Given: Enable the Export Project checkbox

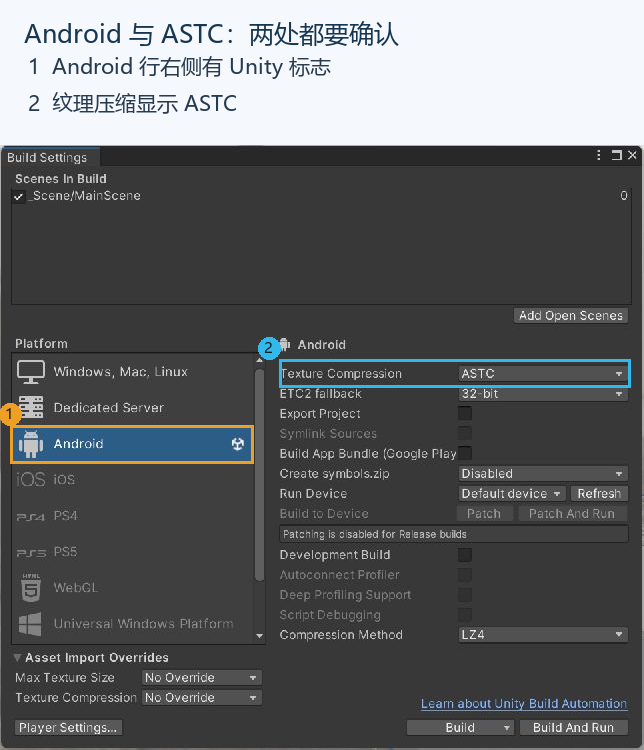Looking at the screenshot, I should (x=465, y=413).
